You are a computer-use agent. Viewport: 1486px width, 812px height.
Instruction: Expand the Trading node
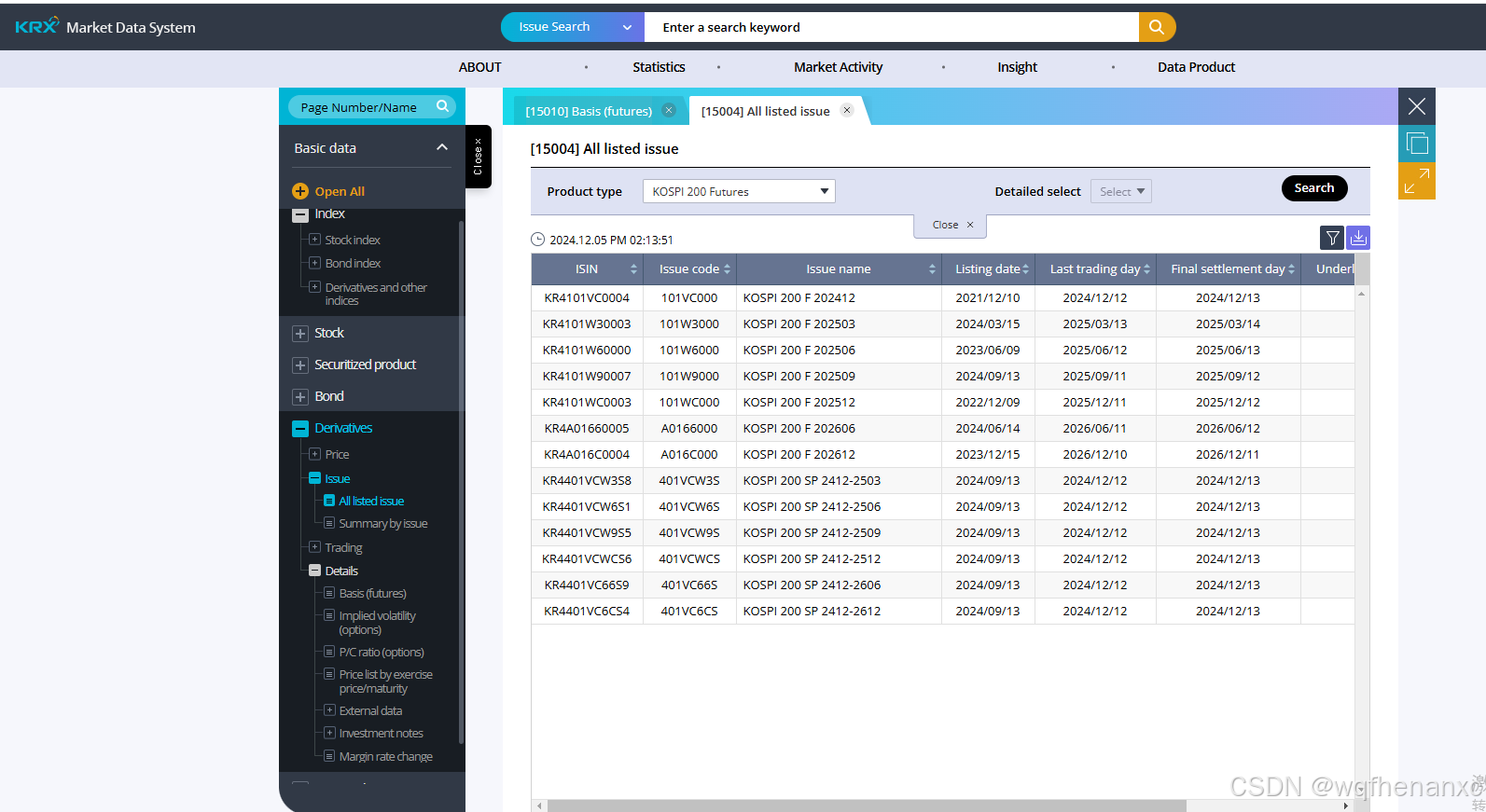point(315,547)
